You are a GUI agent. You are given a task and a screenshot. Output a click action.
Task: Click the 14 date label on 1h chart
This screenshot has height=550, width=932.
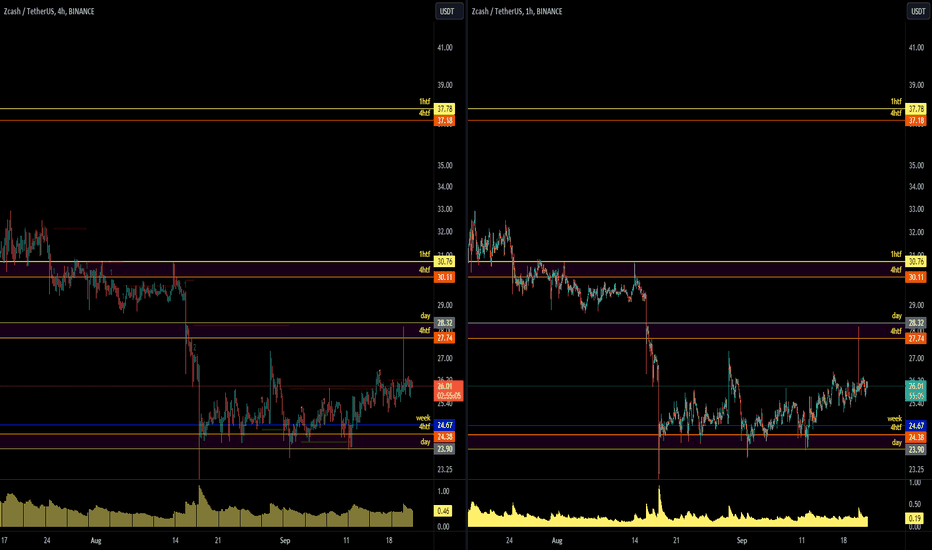coord(635,540)
